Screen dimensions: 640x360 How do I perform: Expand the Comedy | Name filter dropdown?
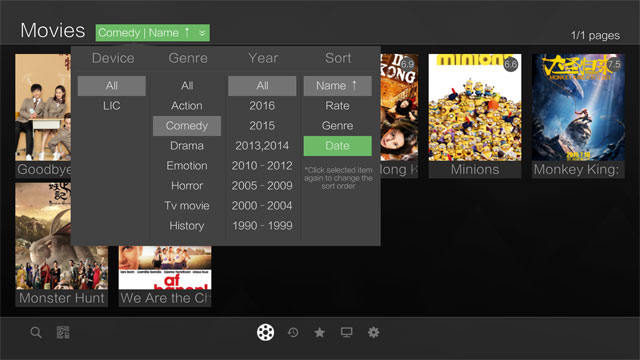tap(153, 33)
